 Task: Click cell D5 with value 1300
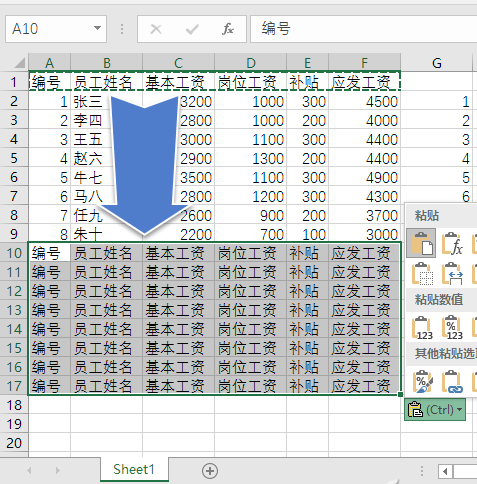coord(251,158)
